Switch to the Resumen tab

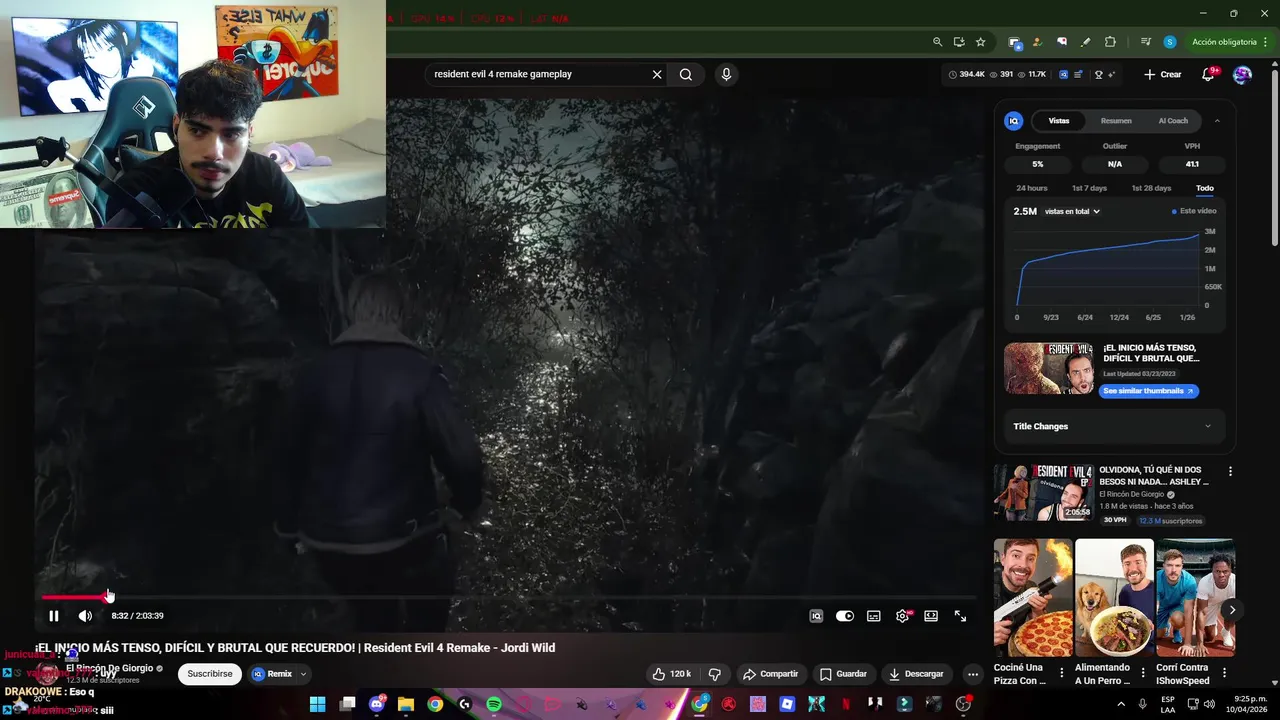pyautogui.click(x=1116, y=121)
